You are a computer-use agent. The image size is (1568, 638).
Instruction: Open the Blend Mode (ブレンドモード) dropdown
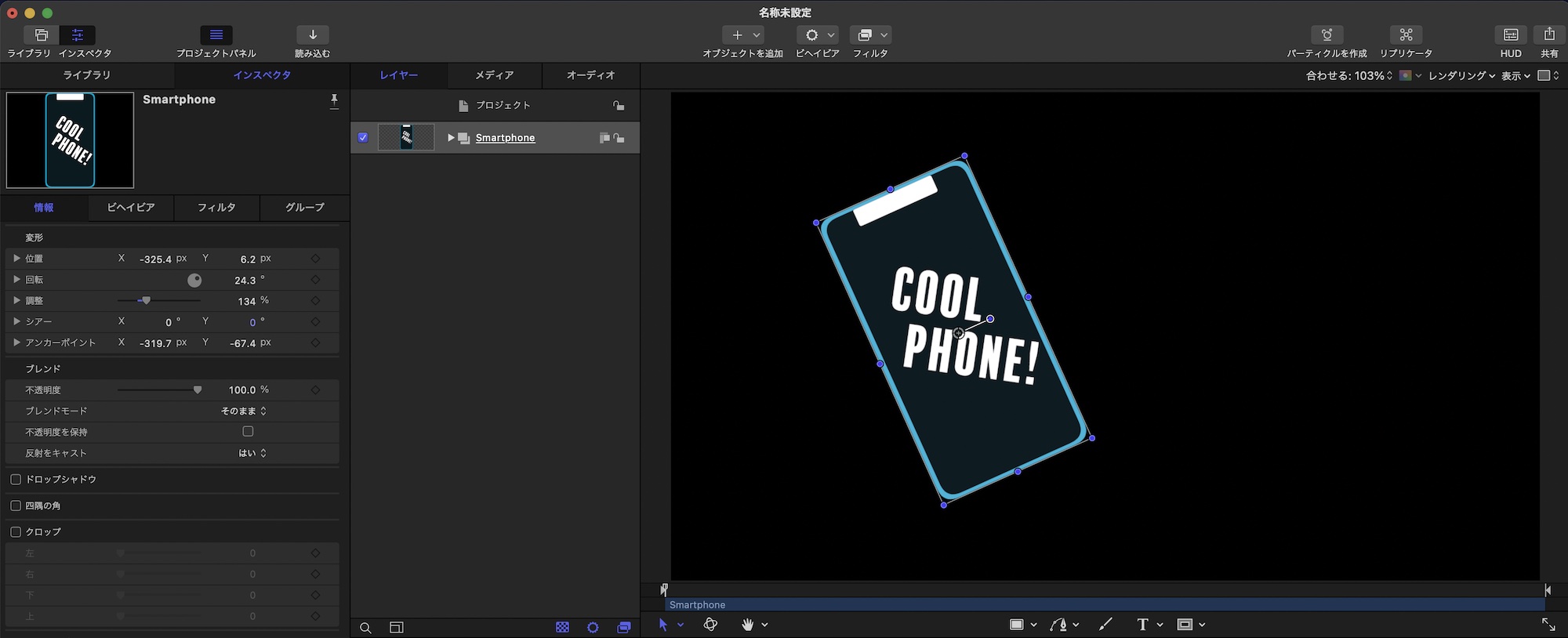244,411
